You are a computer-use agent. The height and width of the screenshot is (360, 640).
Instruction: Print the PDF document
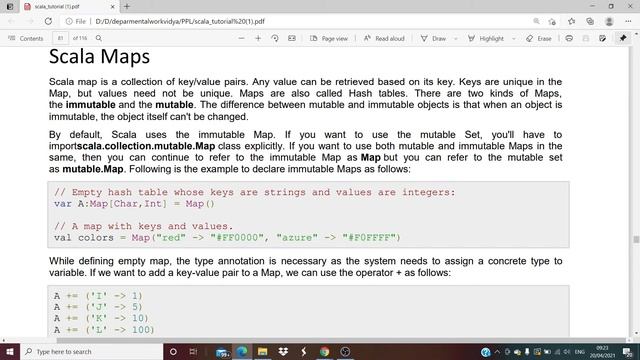click(x=569, y=38)
